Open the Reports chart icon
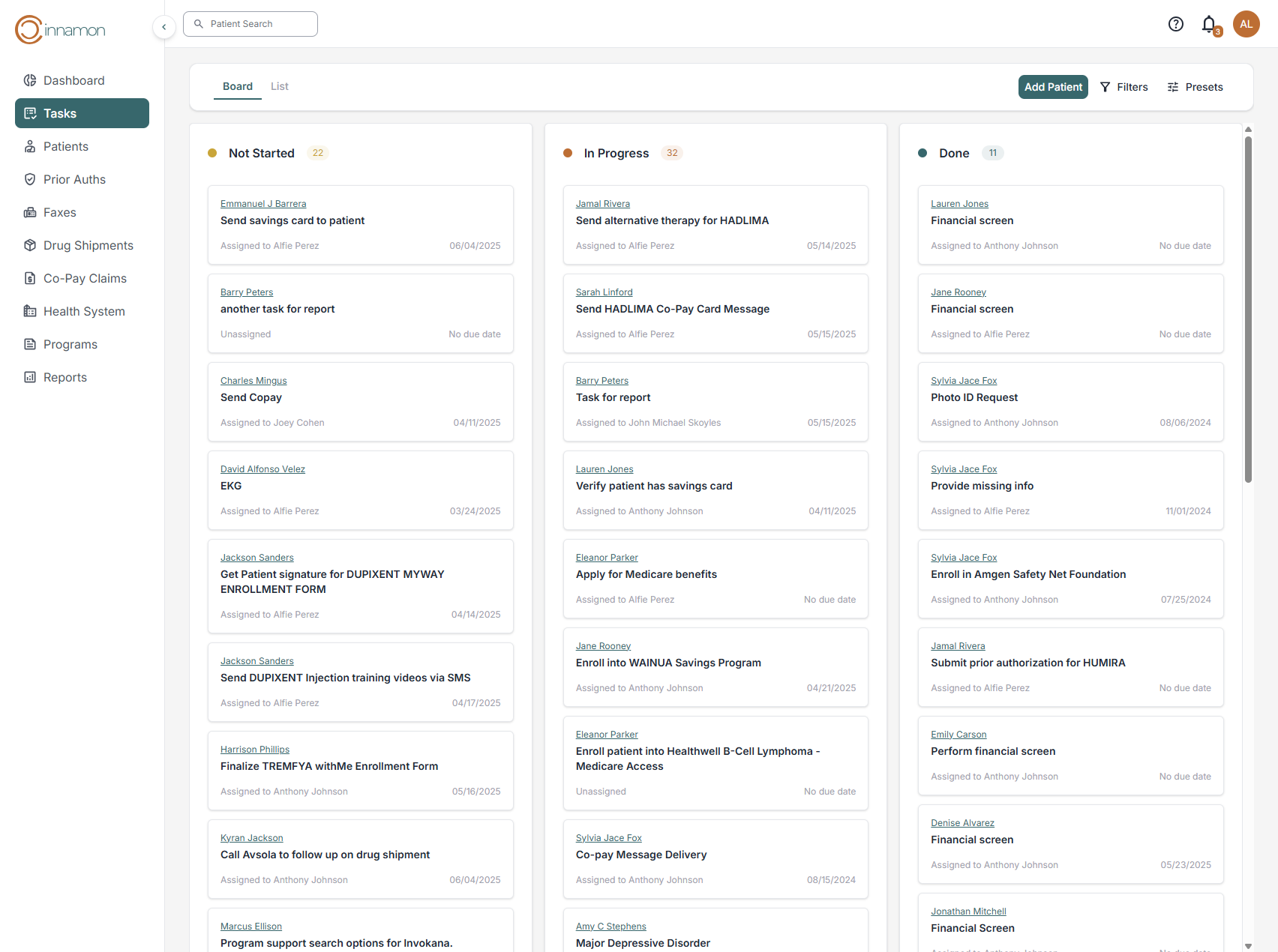 coord(30,377)
